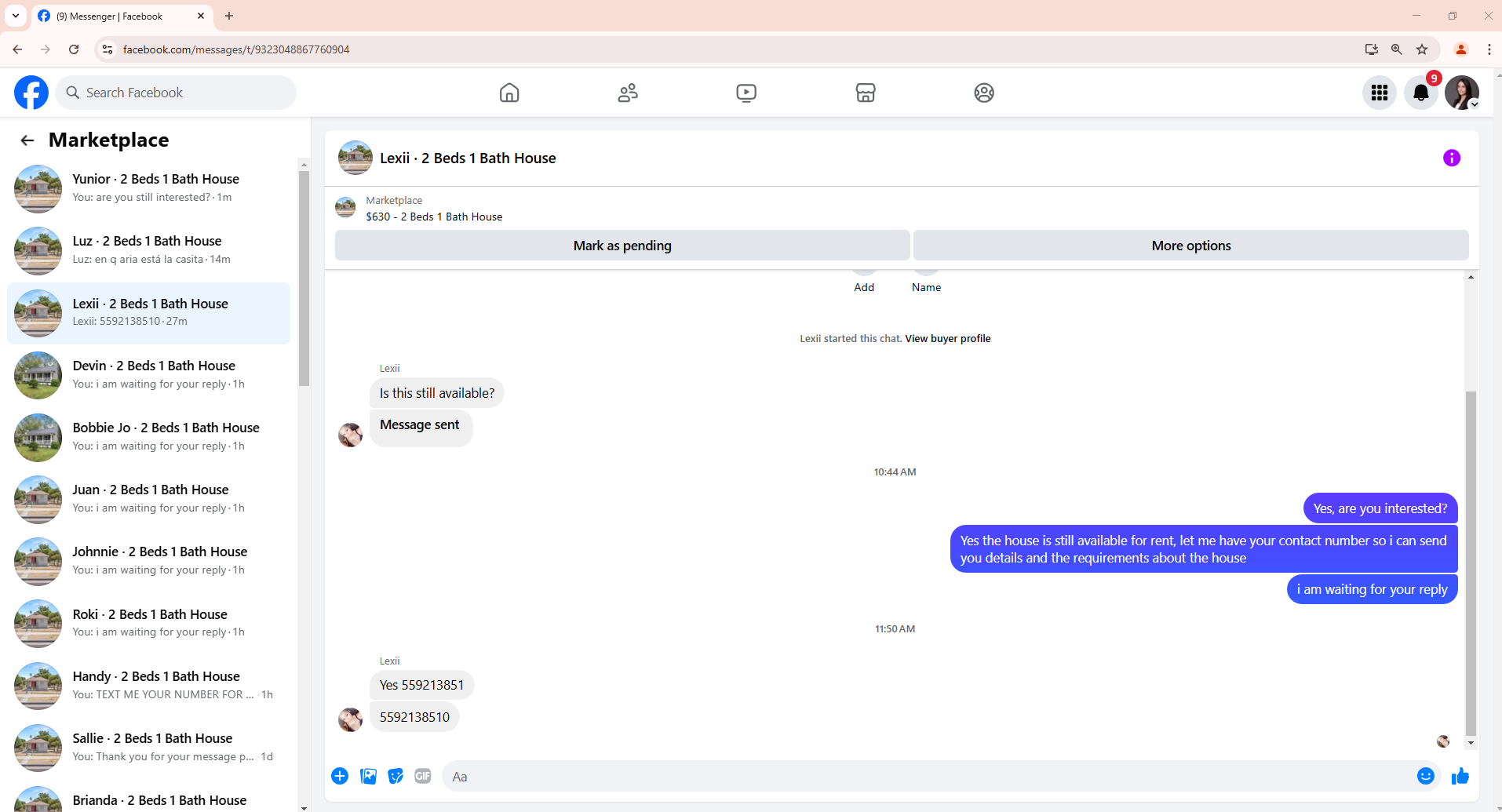
Task: Open the account profile picture menu
Action: tap(1462, 93)
